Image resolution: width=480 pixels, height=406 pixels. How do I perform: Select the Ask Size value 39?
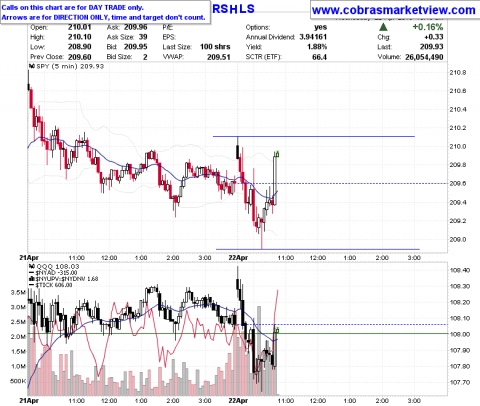(143, 37)
